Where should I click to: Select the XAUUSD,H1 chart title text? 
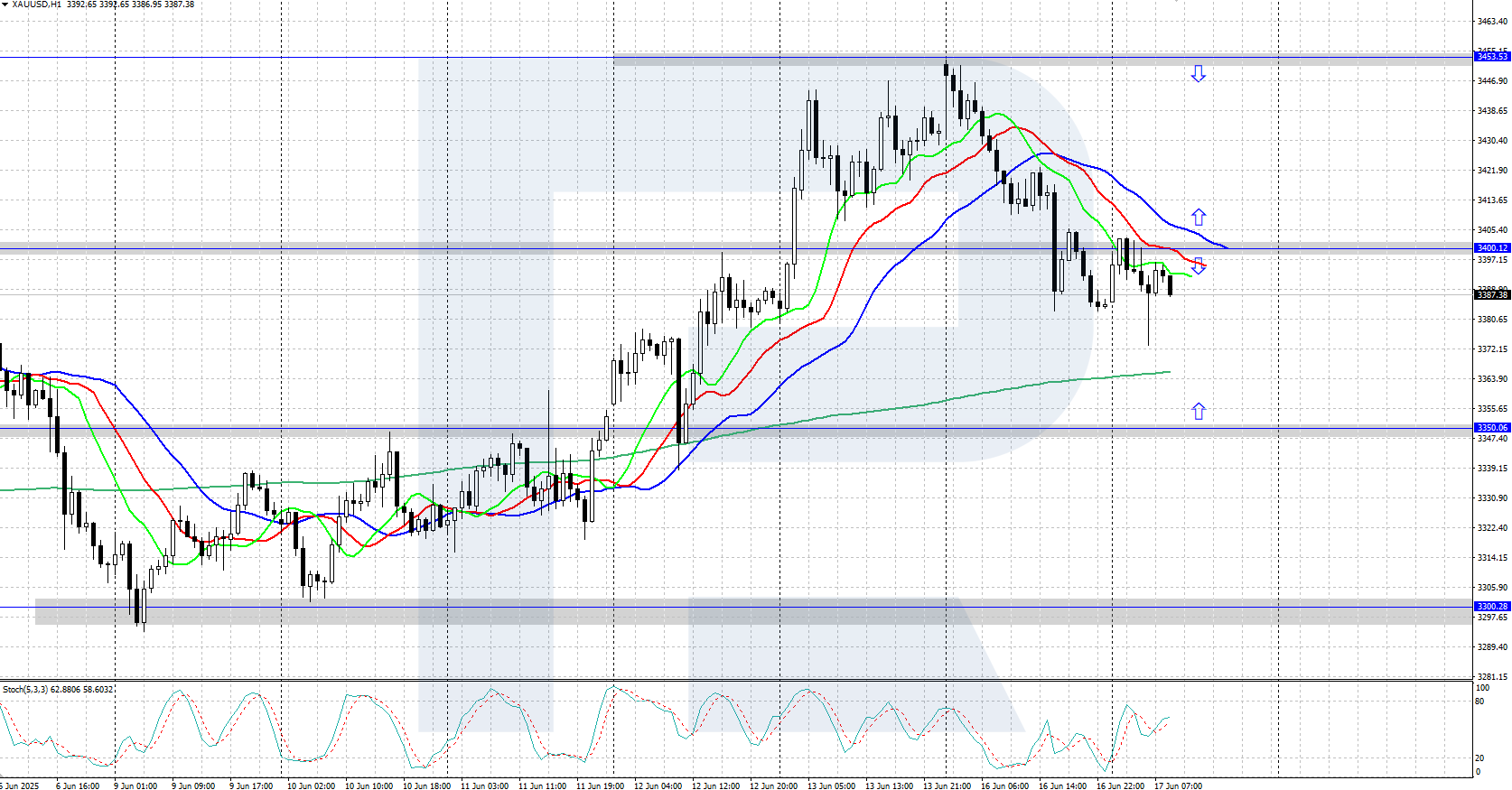click(36, 5)
